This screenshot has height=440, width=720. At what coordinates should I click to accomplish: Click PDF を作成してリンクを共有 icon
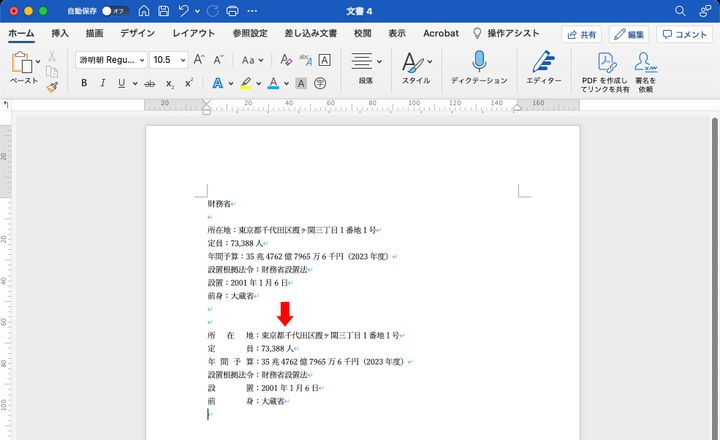click(x=605, y=62)
